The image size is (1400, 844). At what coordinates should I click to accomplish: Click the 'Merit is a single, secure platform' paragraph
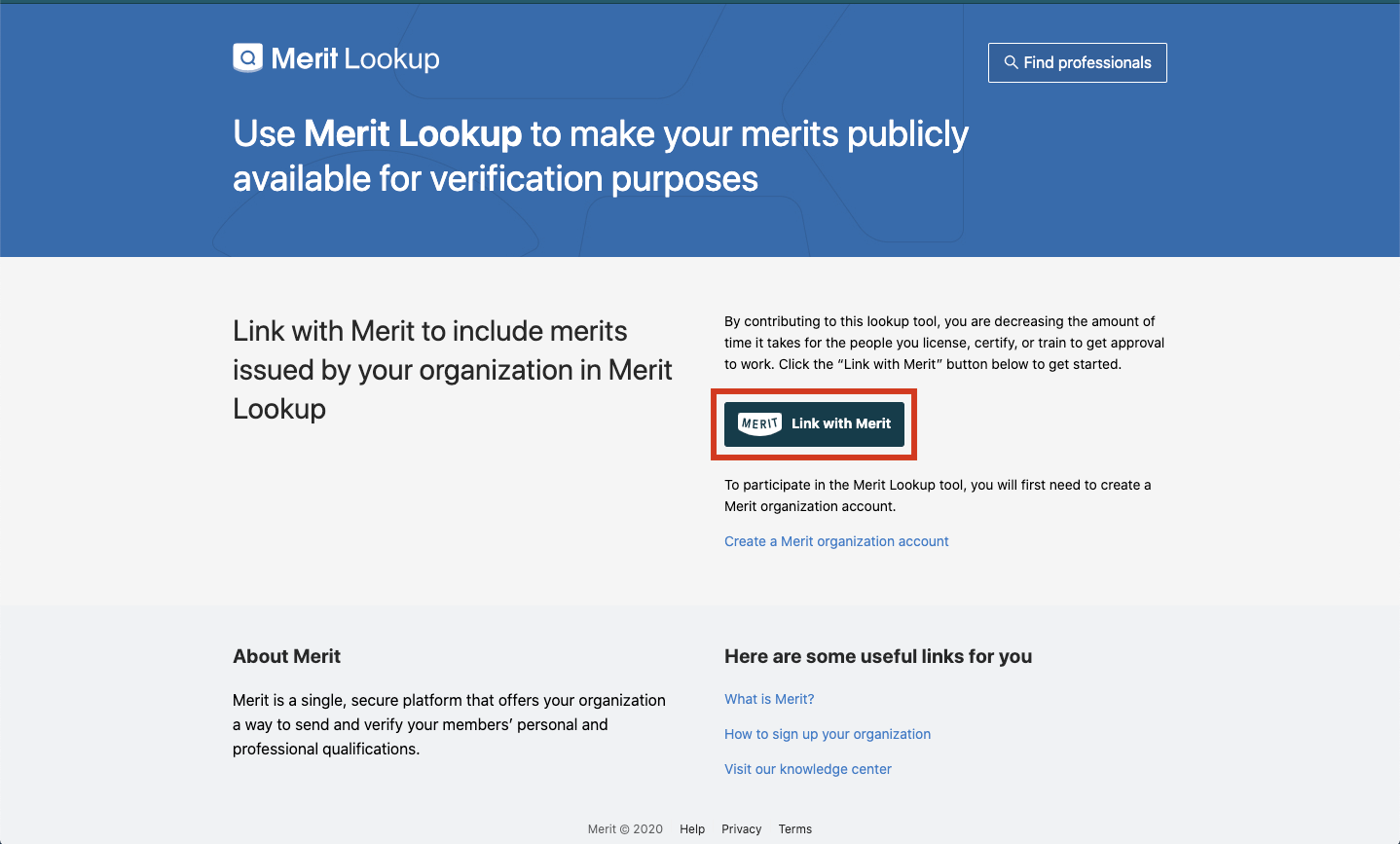pyautogui.click(x=449, y=724)
